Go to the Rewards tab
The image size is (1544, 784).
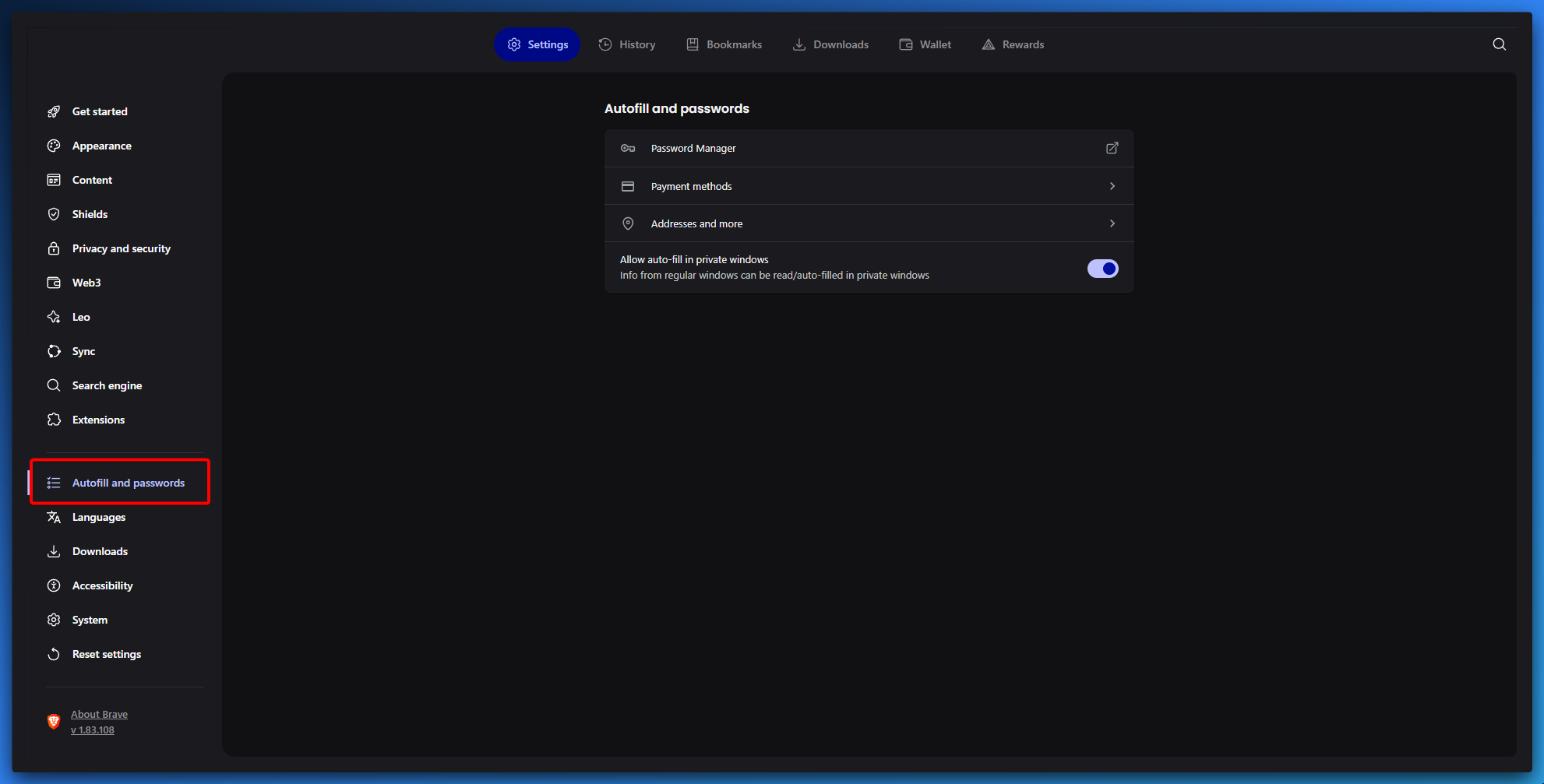click(x=1013, y=44)
